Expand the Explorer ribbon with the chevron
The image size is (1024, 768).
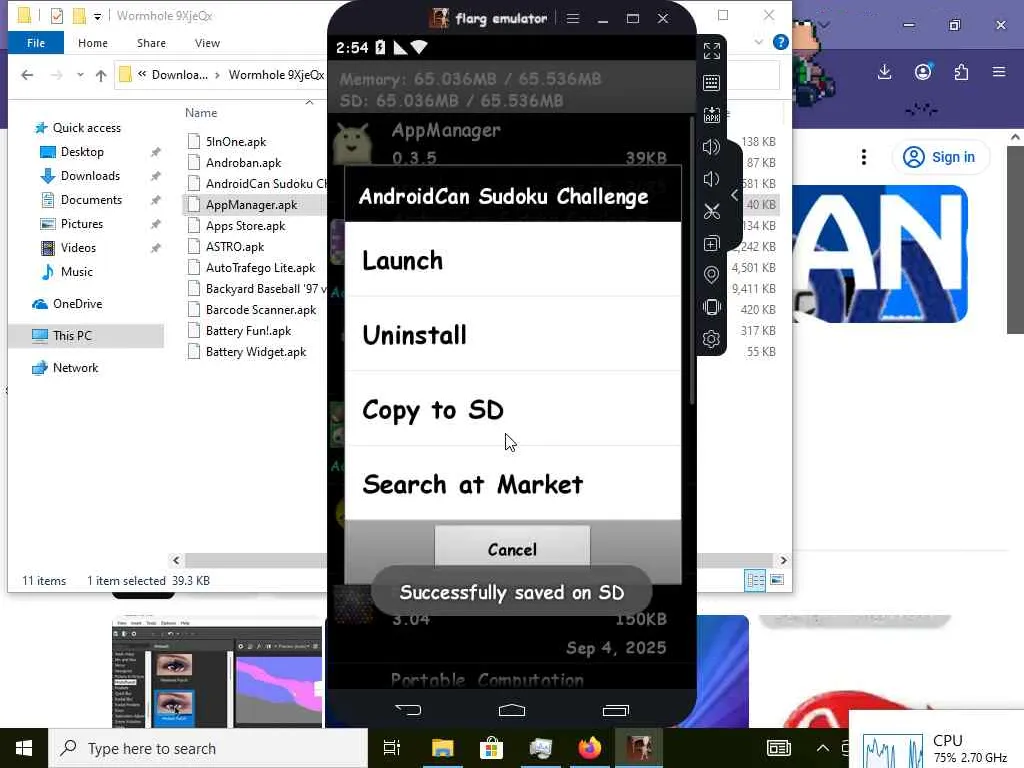758,42
